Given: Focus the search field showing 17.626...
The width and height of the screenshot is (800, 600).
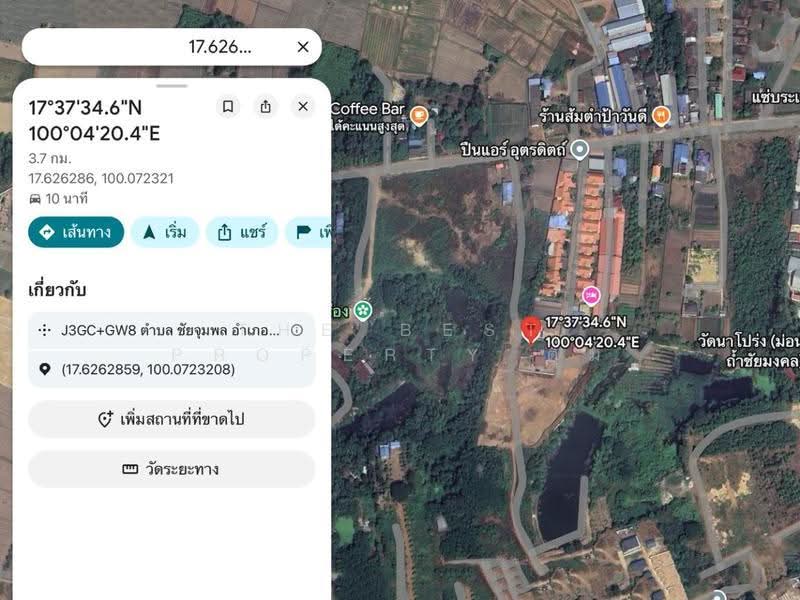Looking at the screenshot, I should tap(158, 47).
